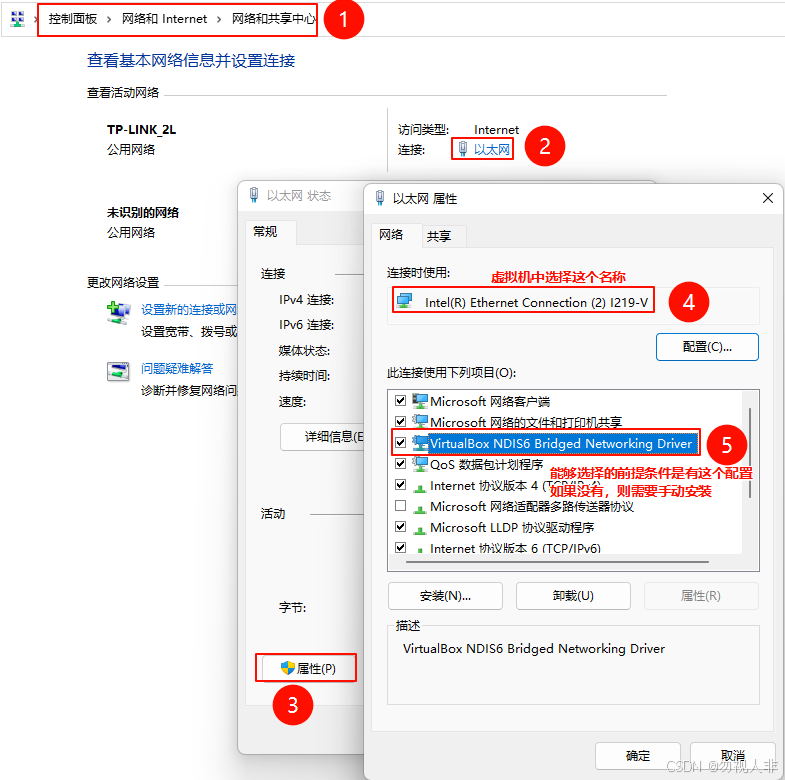The width and height of the screenshot is (785, 780).
Task: Click the 属性(R) disabled button
Action: tap(701, 596)
